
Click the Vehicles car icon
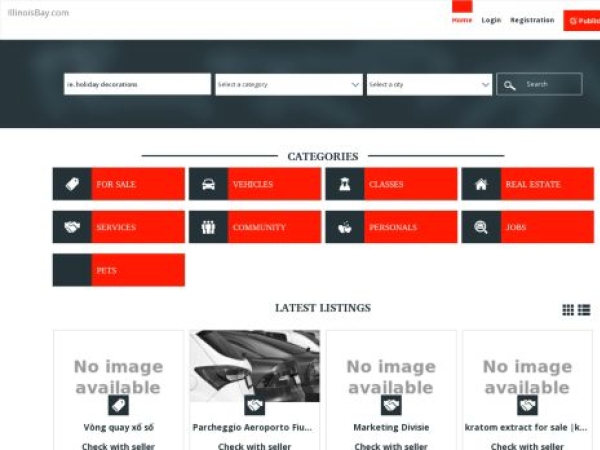pyautogui.click(x=208, y=184)
